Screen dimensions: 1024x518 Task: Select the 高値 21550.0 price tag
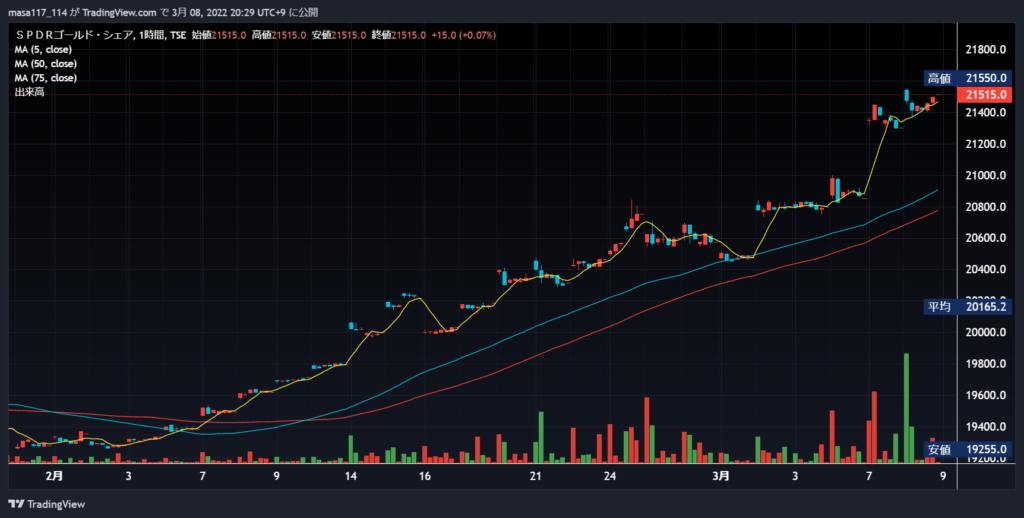tap(968, 78)
